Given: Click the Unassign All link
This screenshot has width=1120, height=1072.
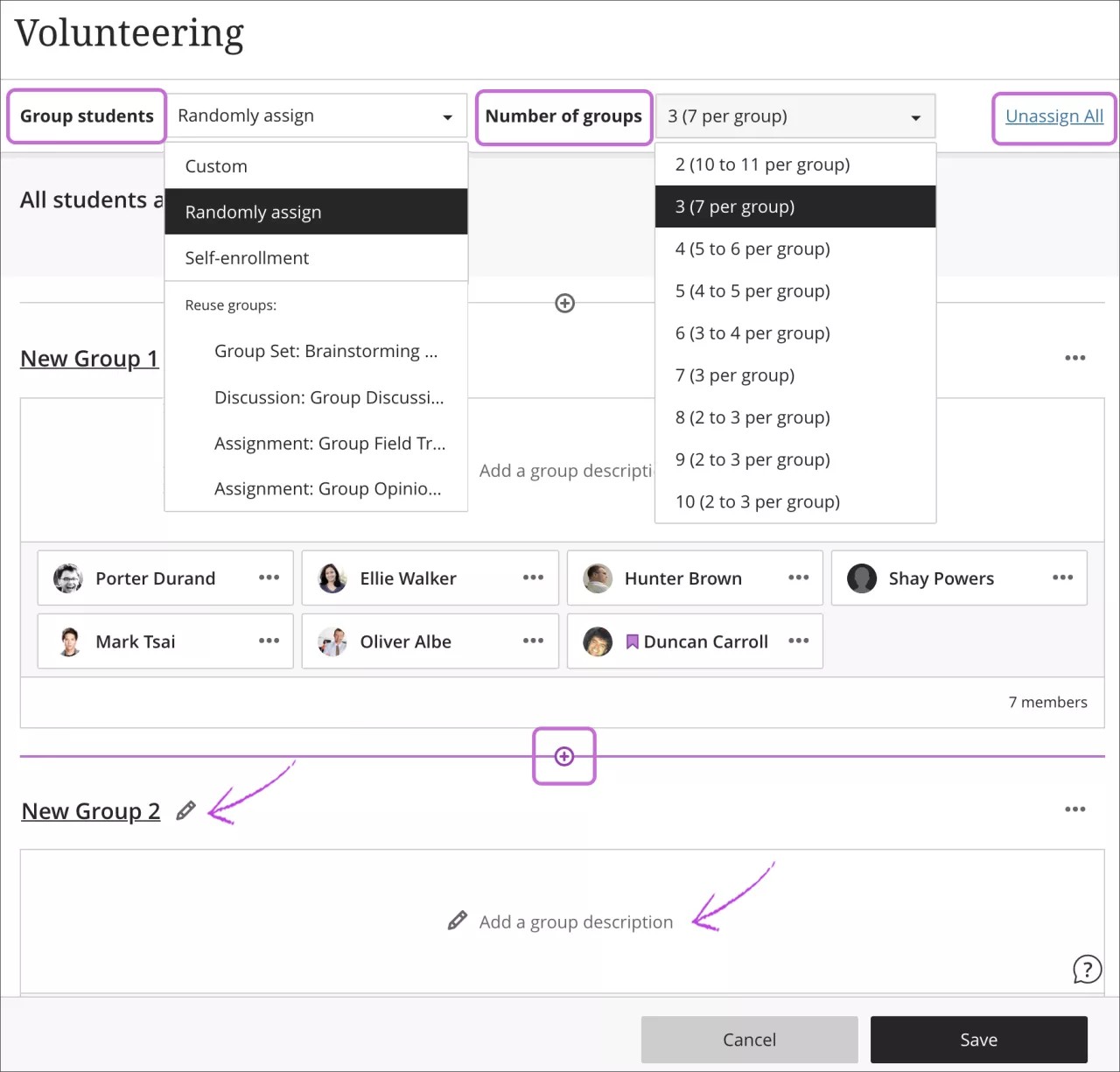Looking at the screenshot, I should (1053, 116).
